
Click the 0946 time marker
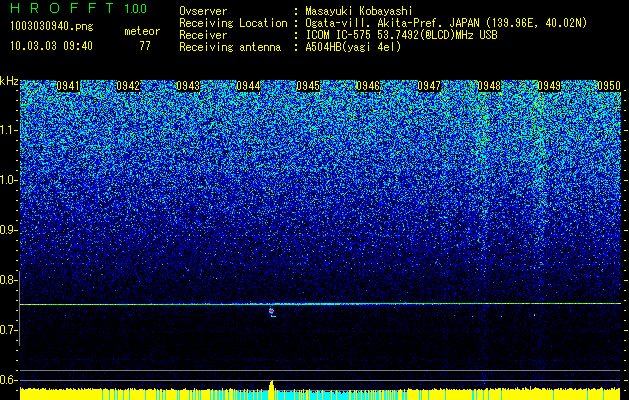coord(368,86)
